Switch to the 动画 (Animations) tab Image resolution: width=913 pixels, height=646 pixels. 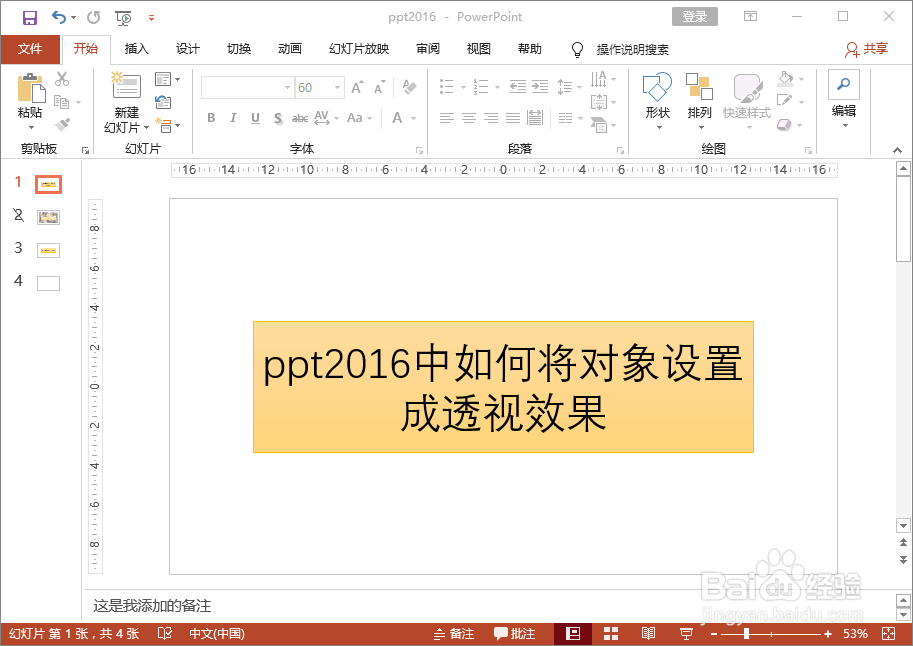[x=289, y=49]
